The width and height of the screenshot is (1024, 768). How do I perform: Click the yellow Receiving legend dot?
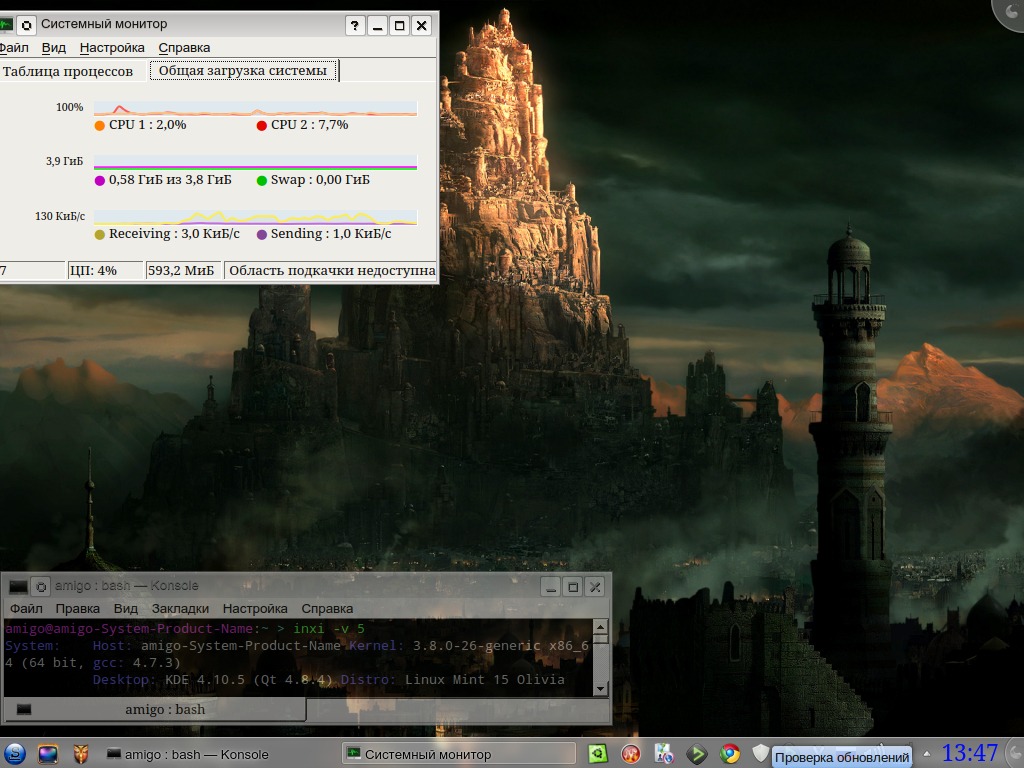point(100,234)
